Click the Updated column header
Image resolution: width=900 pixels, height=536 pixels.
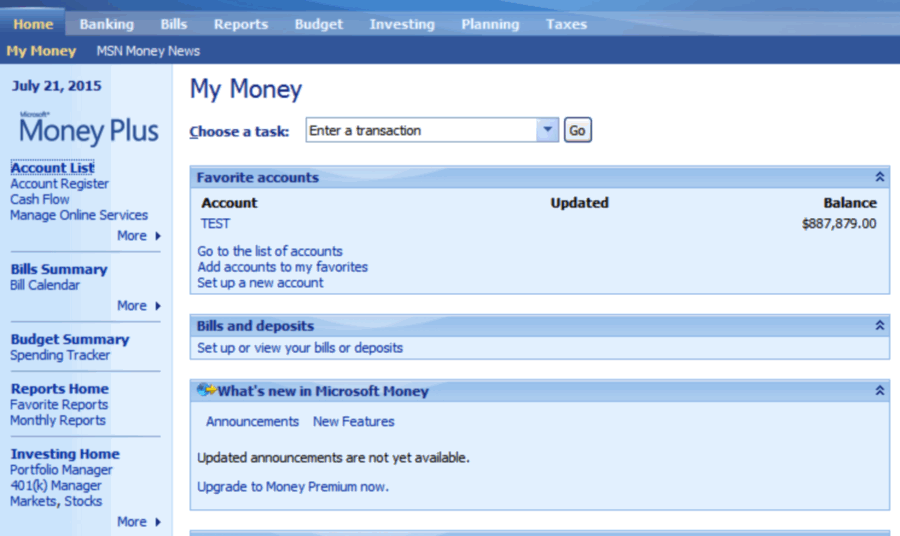click(x=579, y=203)
